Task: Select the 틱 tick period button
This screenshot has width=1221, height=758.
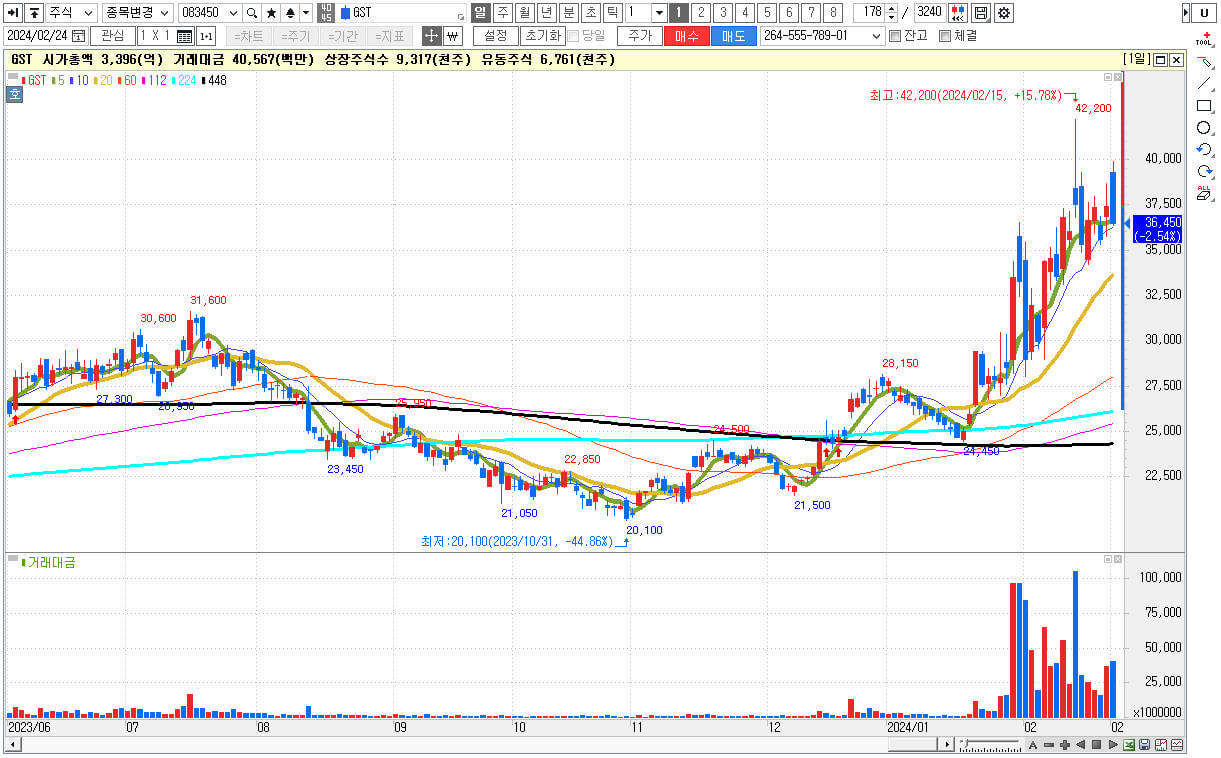Action: tap(612, 13)
